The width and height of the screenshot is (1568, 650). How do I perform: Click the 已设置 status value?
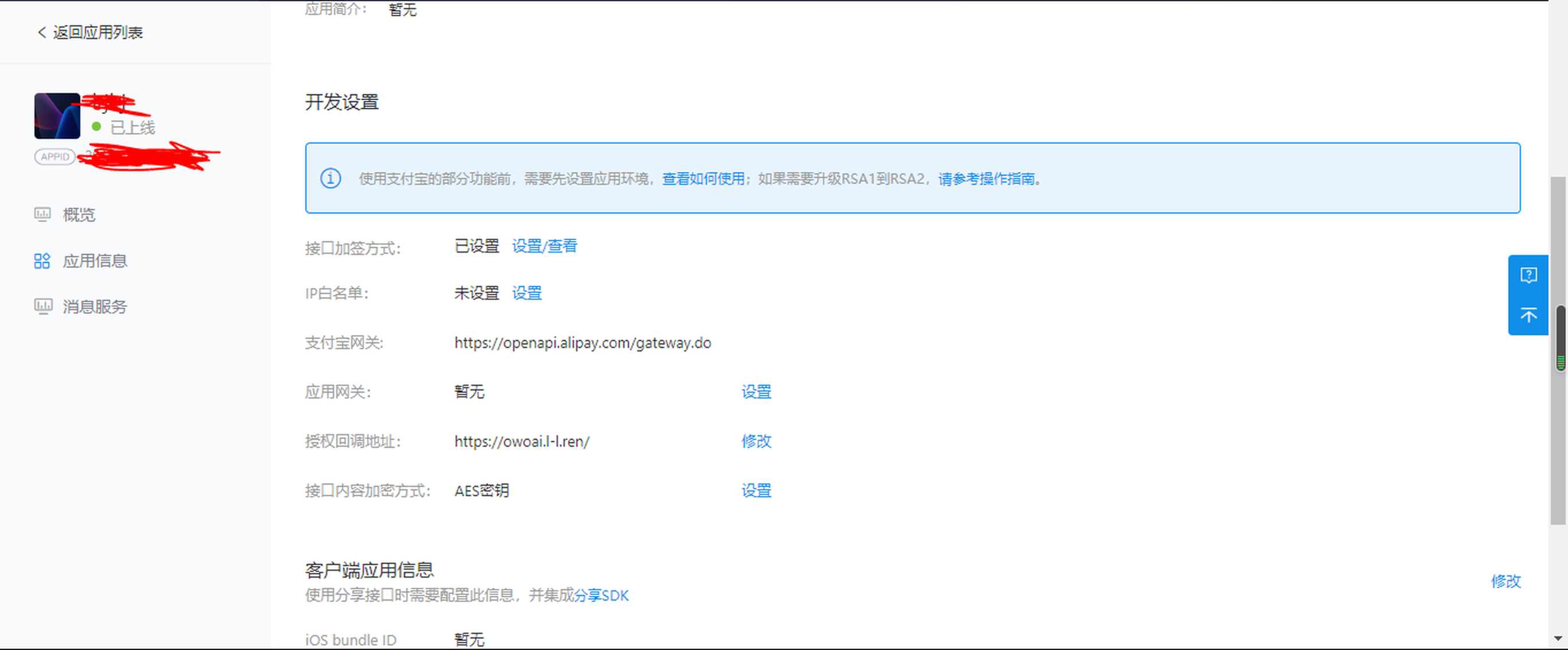point(476,246)
